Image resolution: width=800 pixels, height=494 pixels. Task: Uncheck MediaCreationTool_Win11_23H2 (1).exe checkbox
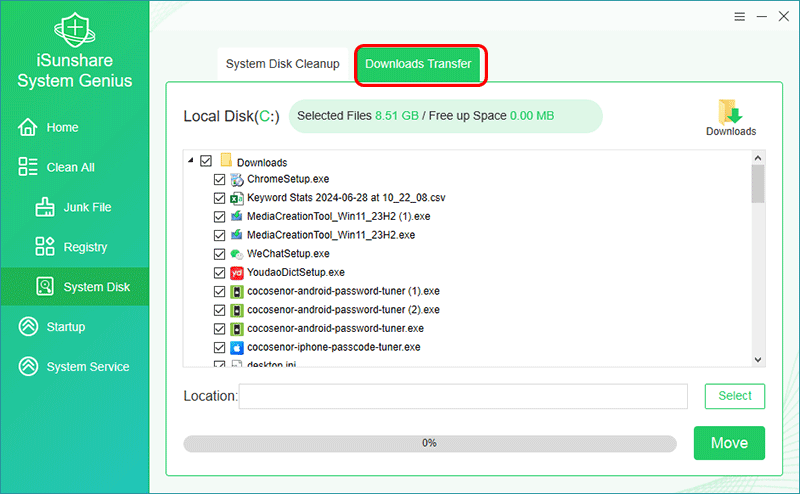click(x=219, y=216)
